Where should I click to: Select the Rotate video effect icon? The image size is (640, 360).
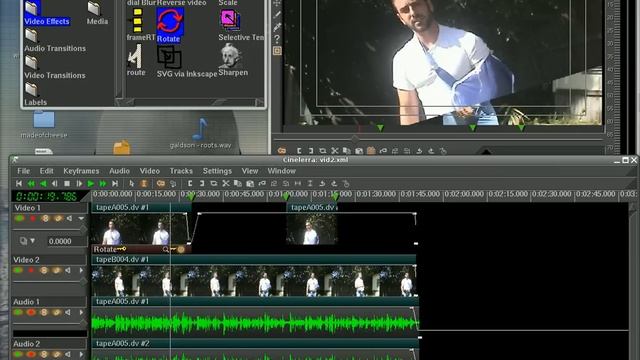pyautogui.click(x=170, y=22)
